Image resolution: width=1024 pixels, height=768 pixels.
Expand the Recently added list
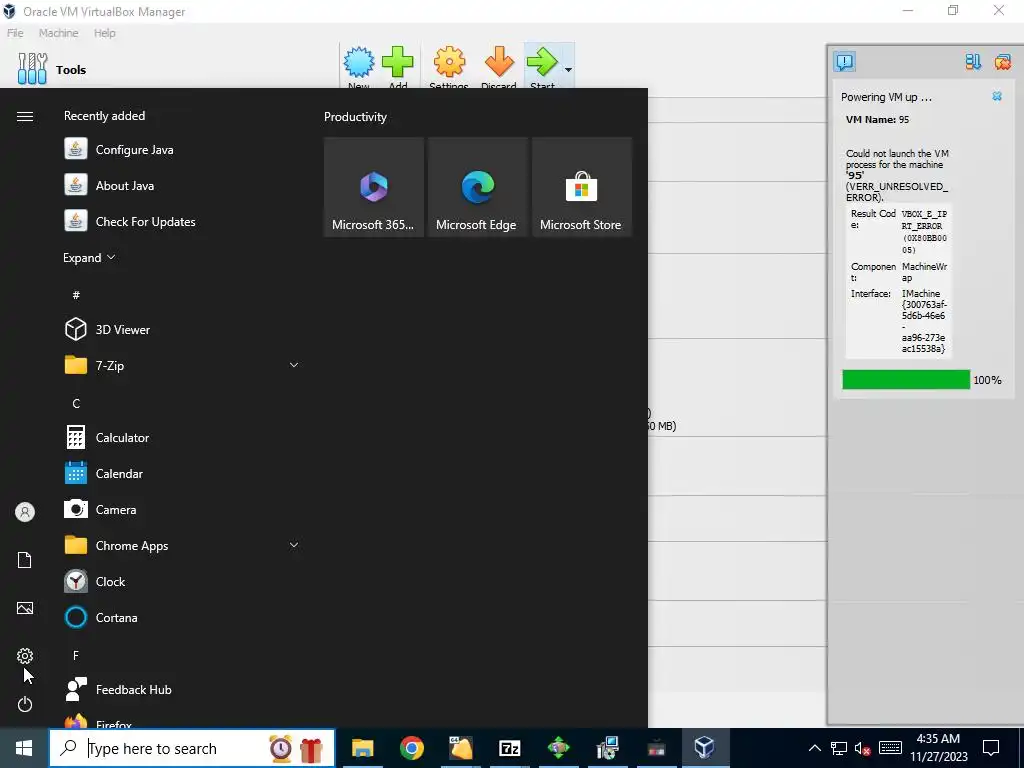click(89, 257)
